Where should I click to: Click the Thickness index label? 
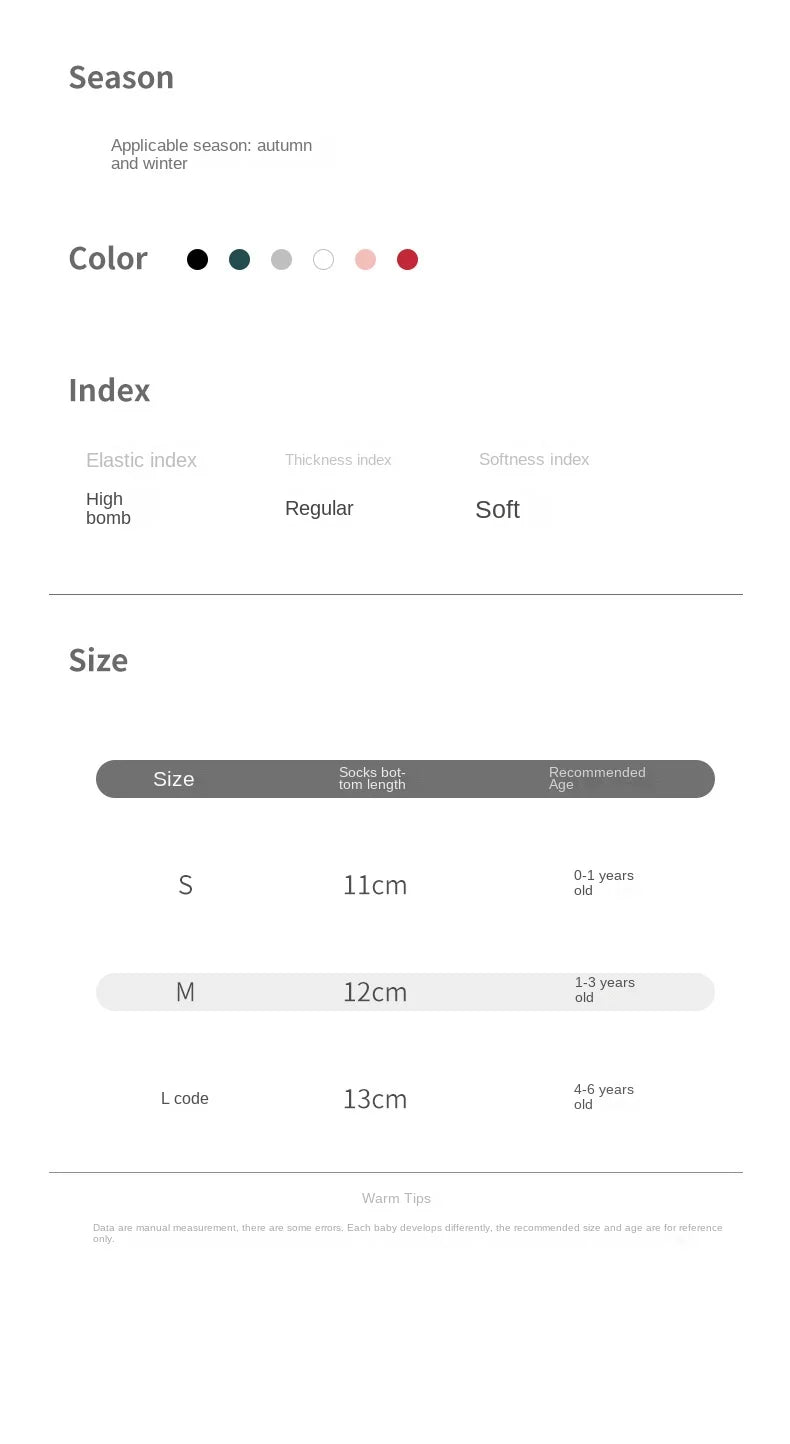click(338, 460)
